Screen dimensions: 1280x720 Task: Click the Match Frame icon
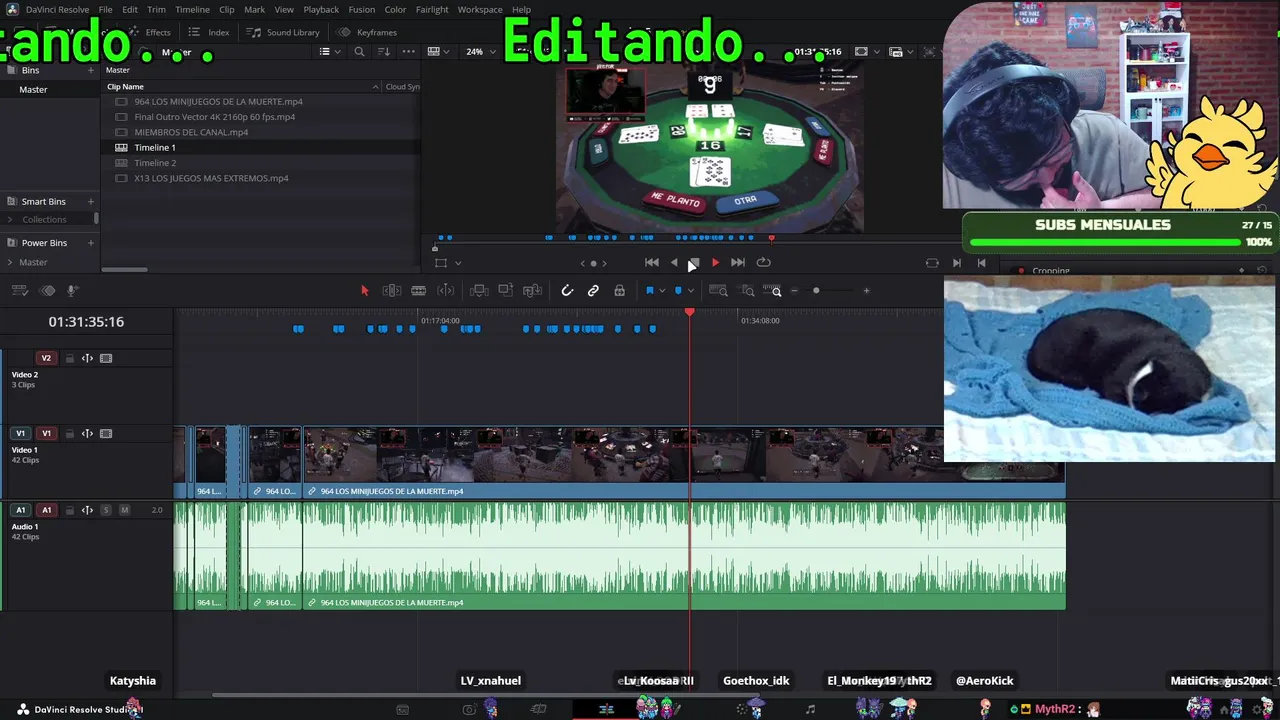point(932,262)
